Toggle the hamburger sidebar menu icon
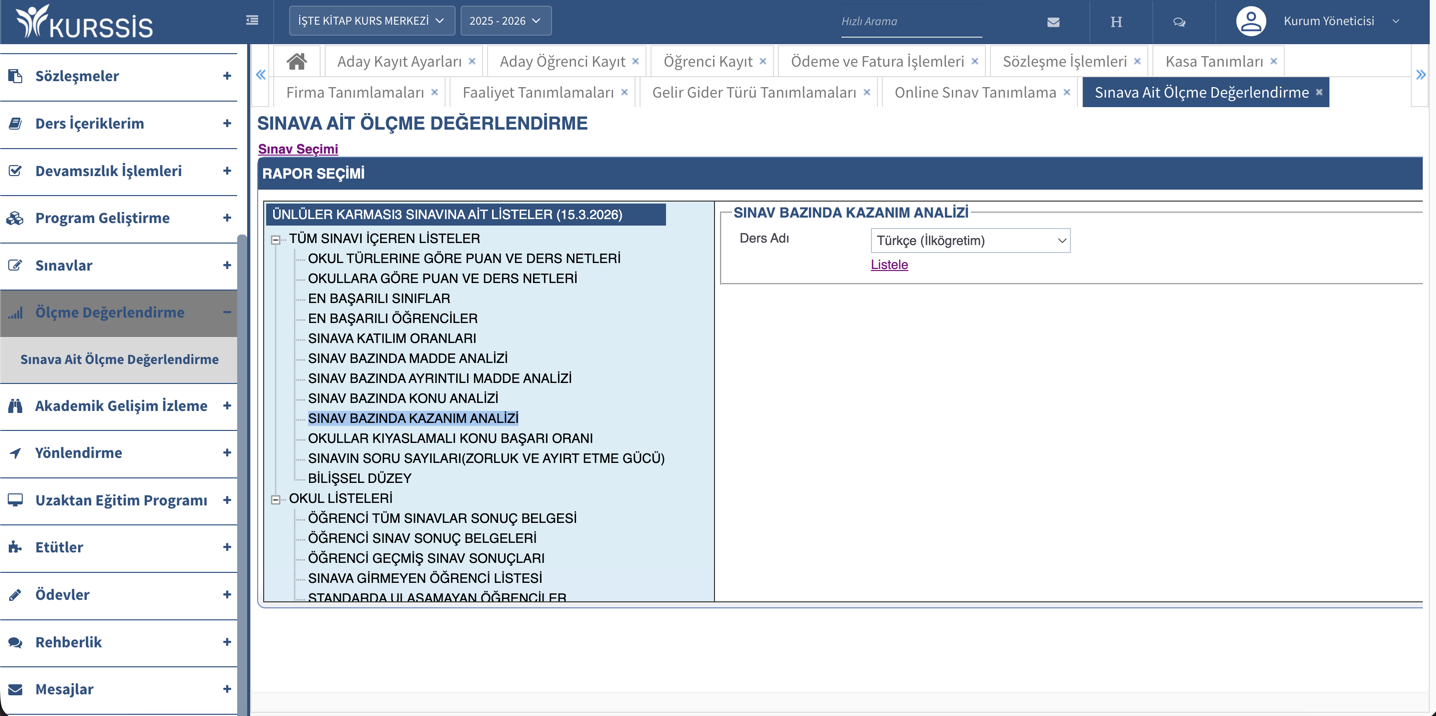Viewport: 1436px width, 716px height. 252,20
